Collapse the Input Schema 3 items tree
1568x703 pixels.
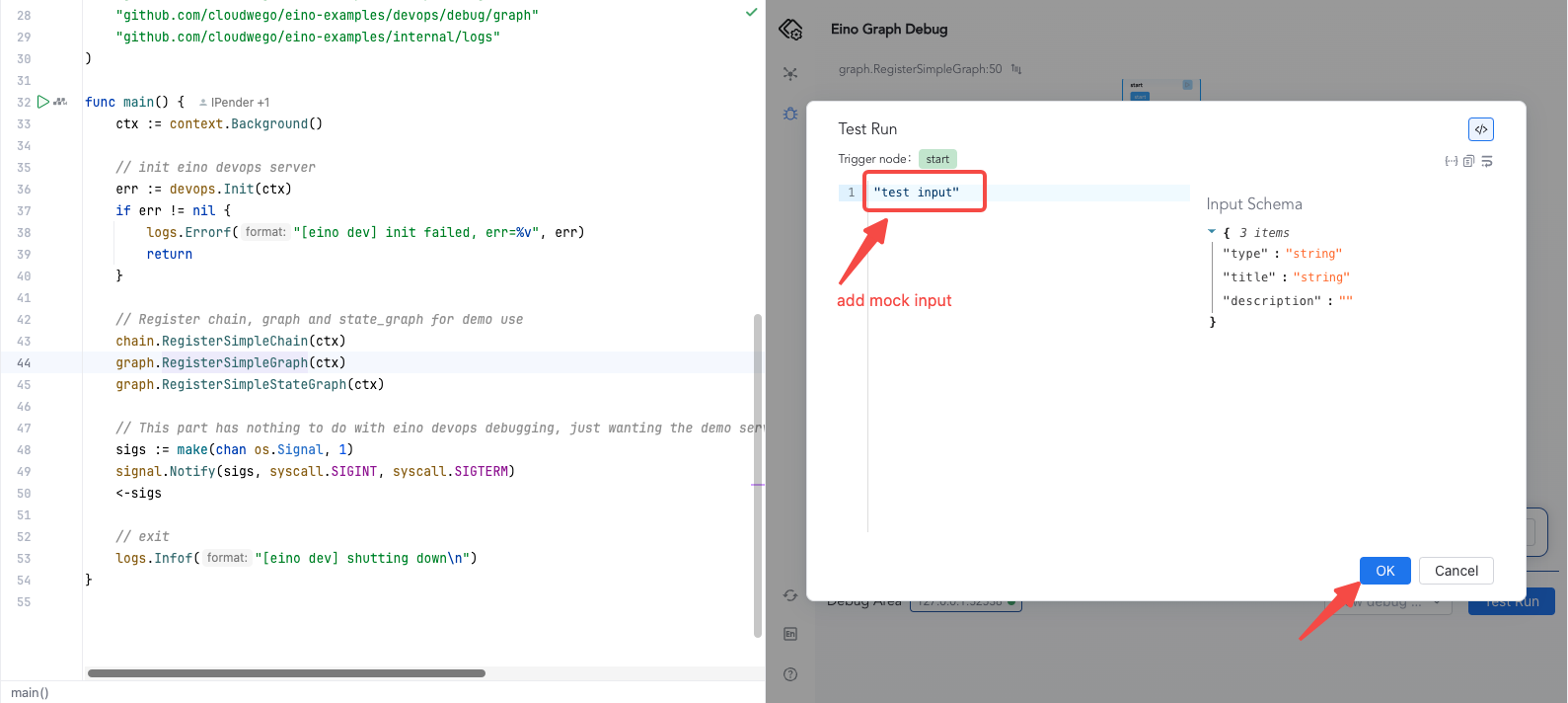point(1212,232)
